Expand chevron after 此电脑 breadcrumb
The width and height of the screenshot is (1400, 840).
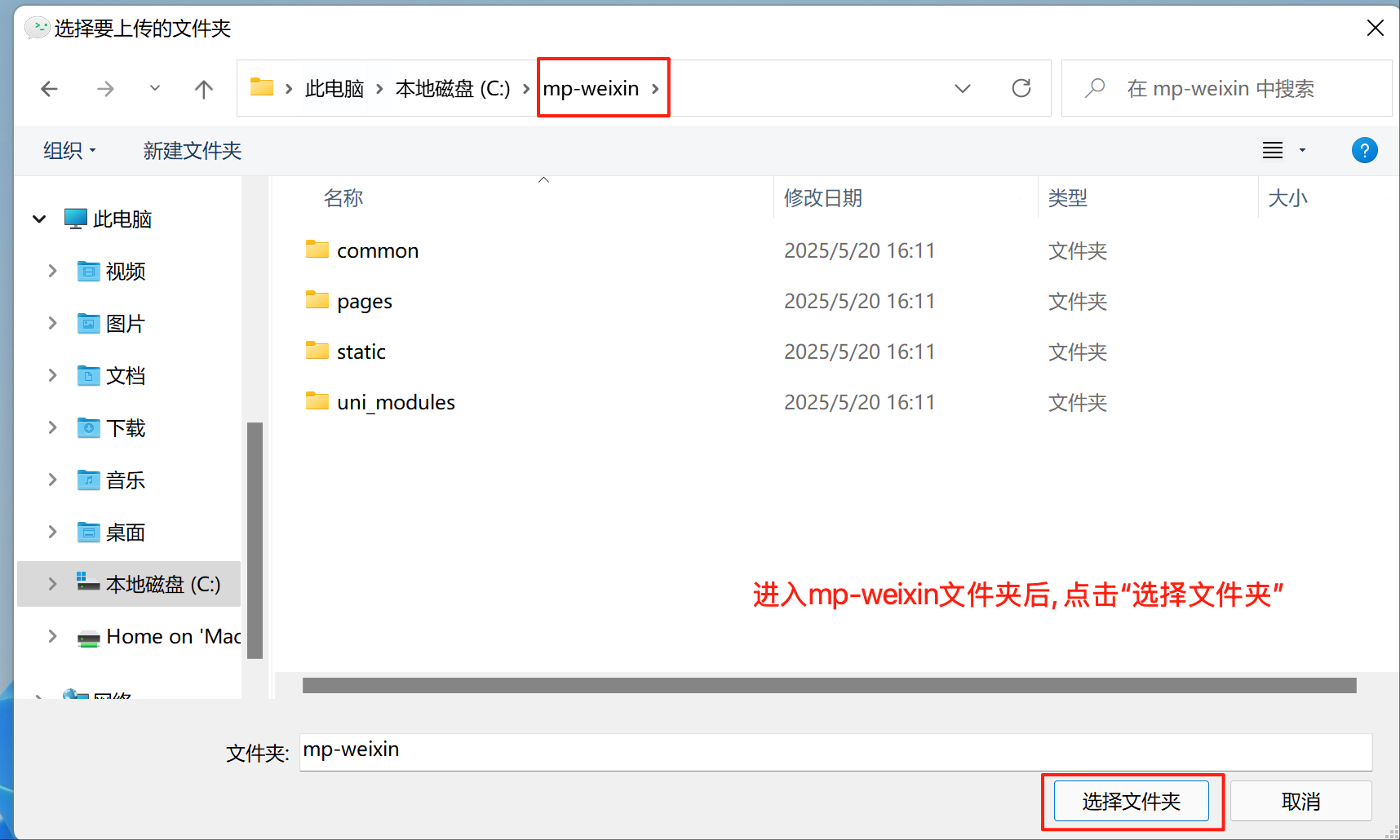point(379,89)
